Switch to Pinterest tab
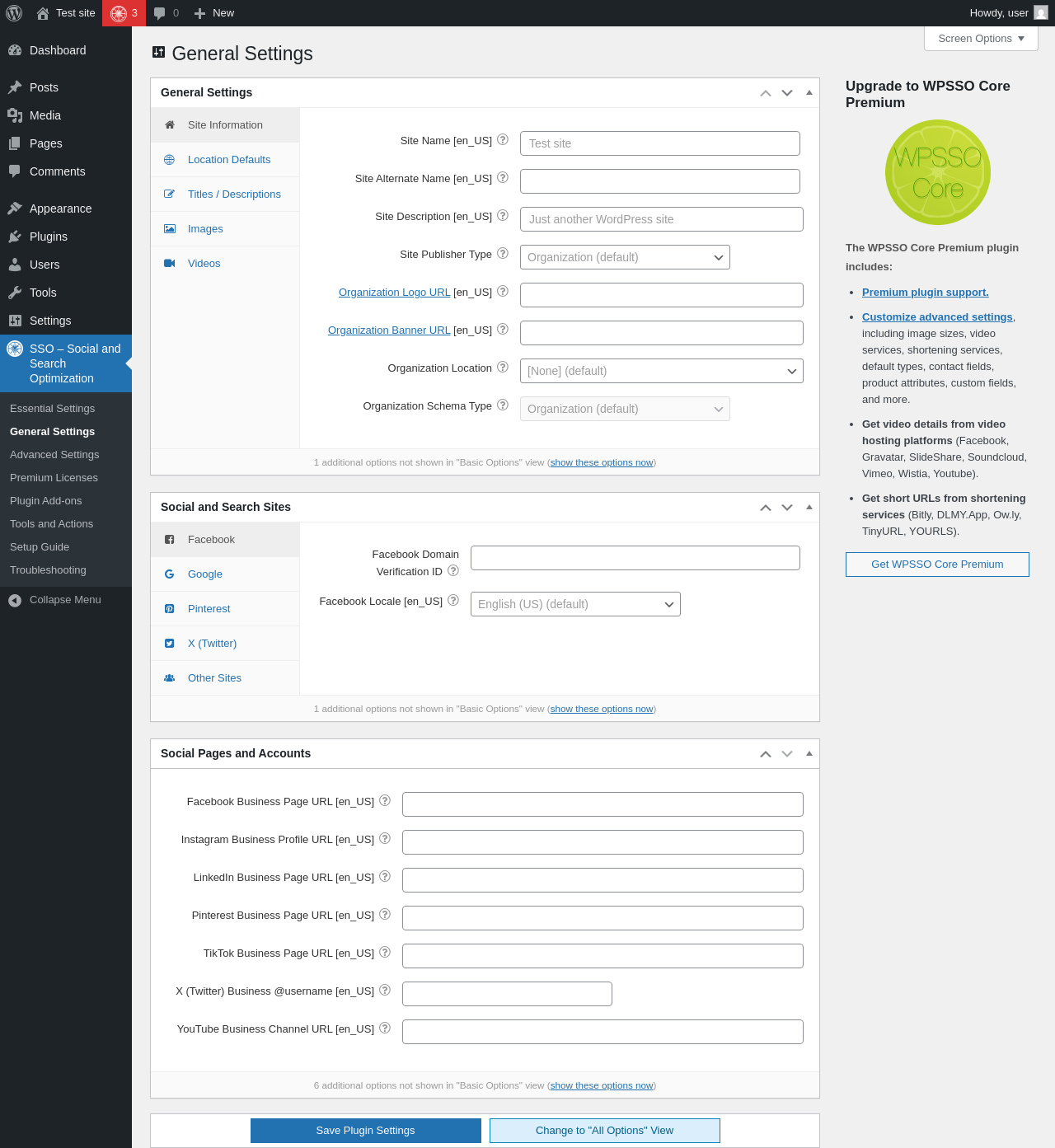Image resolution: width=1055 pixels, height=1148 pixels. pyautogui.click(x=225, y=609)
